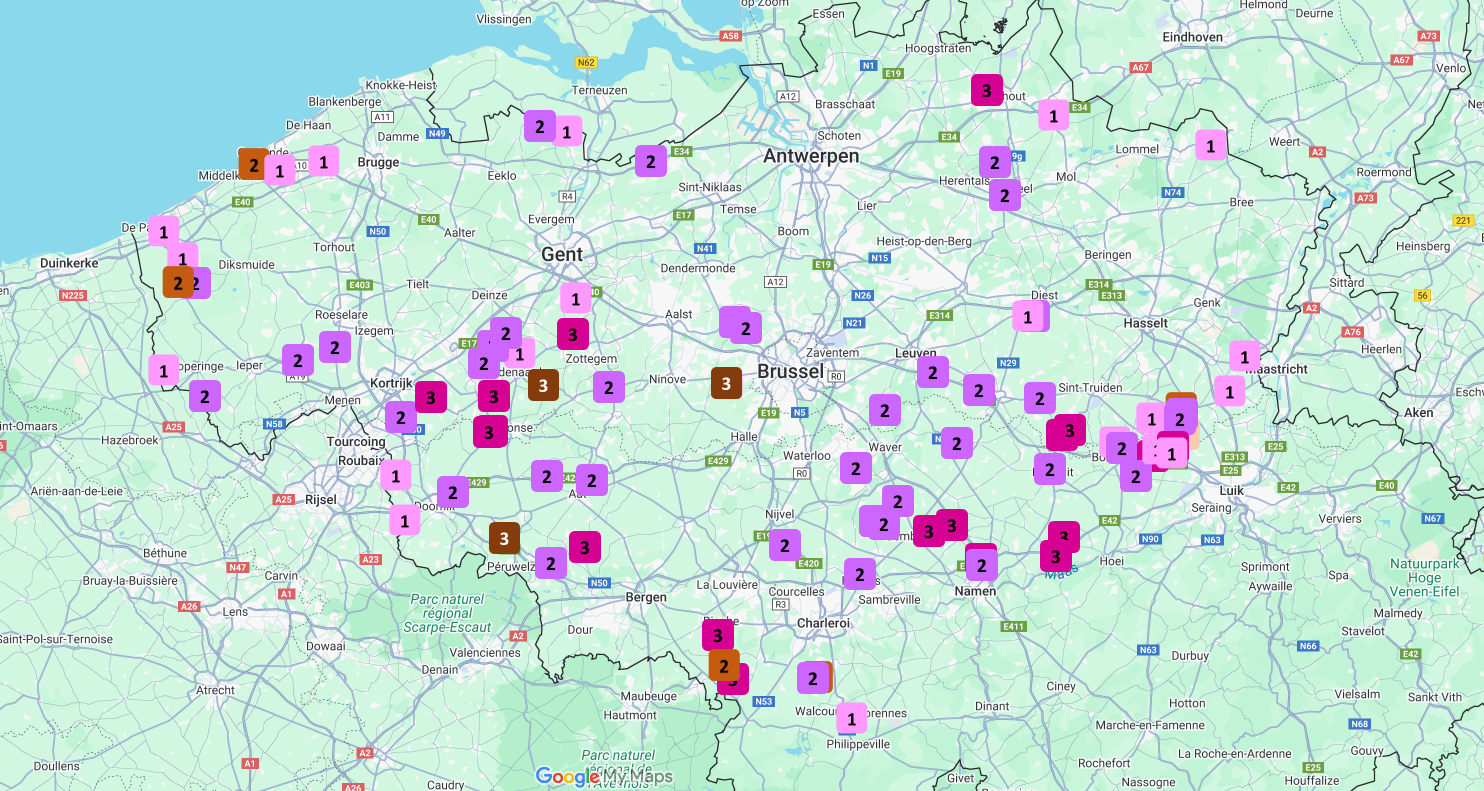Click the magenta 3 marker south of Hoogstraten

tap(987, 90)
